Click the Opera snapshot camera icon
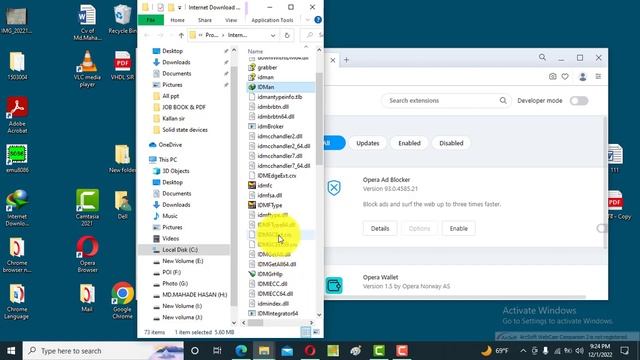The image size is (640, 360). 552,76
